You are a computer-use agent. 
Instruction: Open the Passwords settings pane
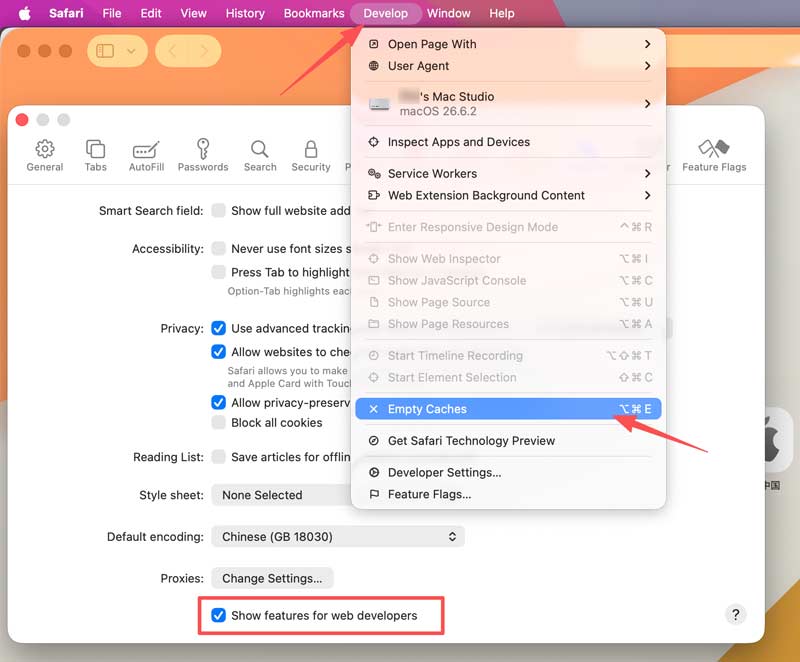(x=203, y=156)
